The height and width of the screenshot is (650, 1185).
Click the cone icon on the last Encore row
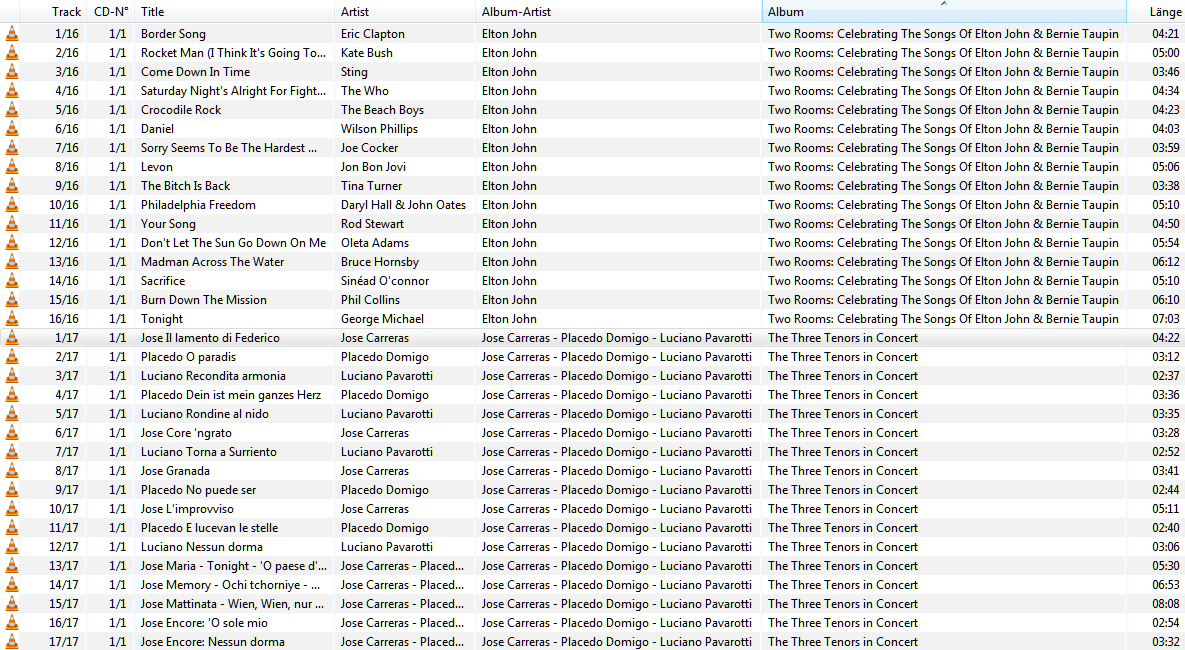click(x=11, y=641)
